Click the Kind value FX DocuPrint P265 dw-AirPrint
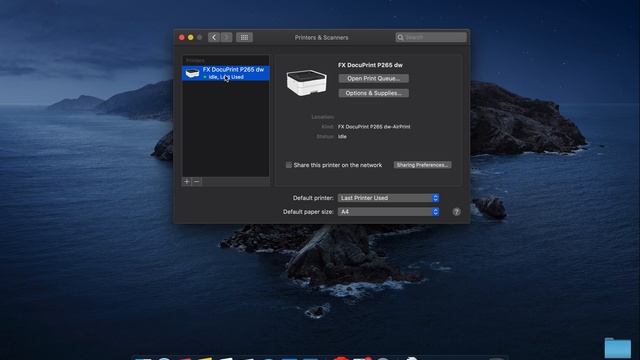 coord(374,127)
